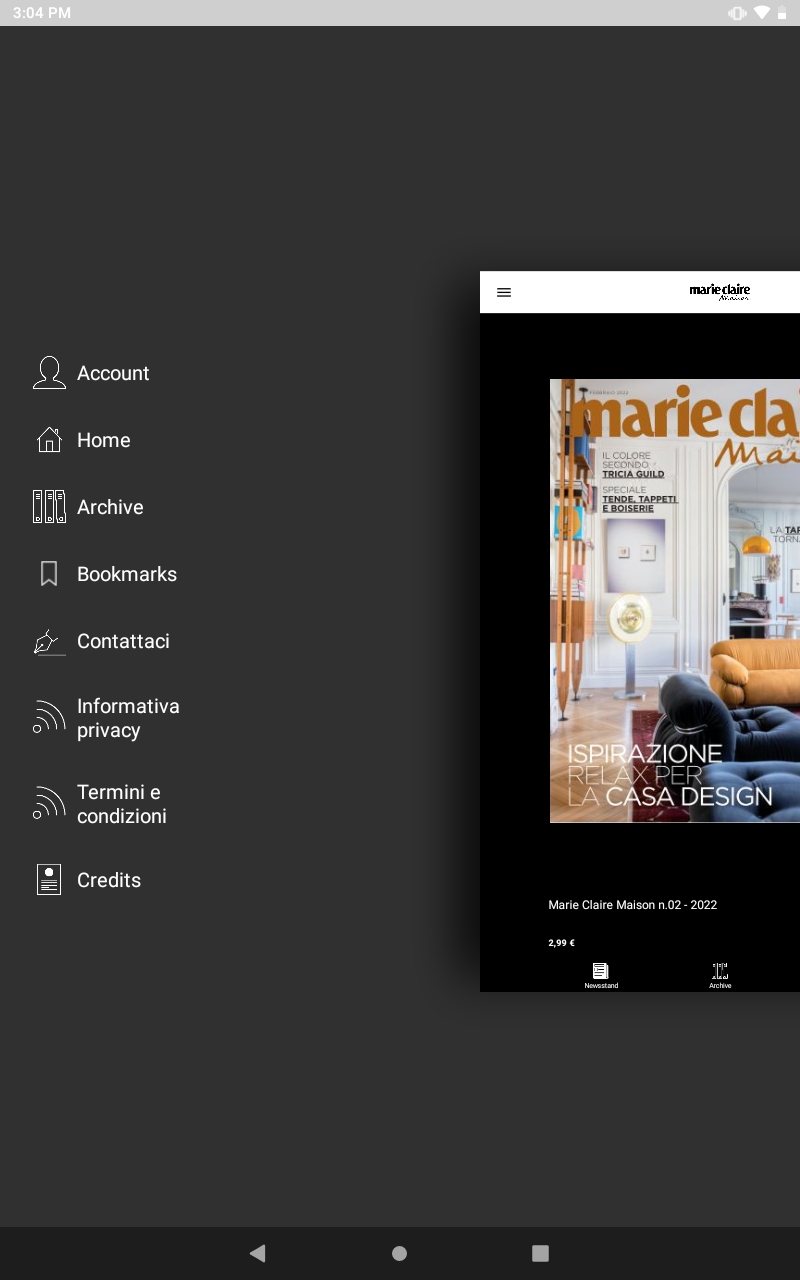Select Archive in side menu
This screenshot has width=800, height=1280.
coord(110,507)
